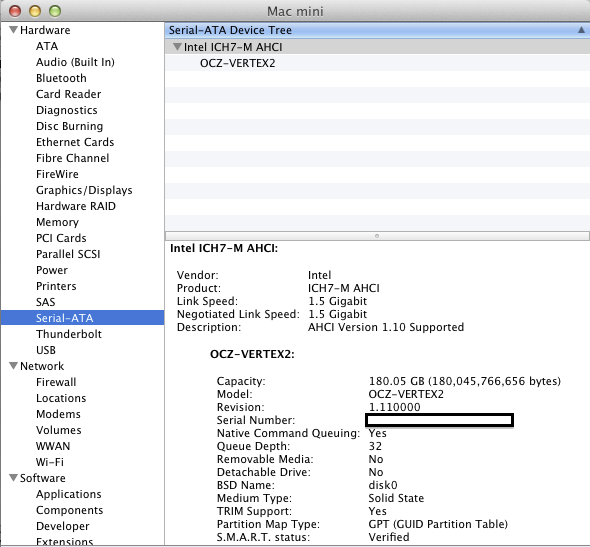
Task: Click Medium Type value Solid State
Action: [x=396, y=498]
